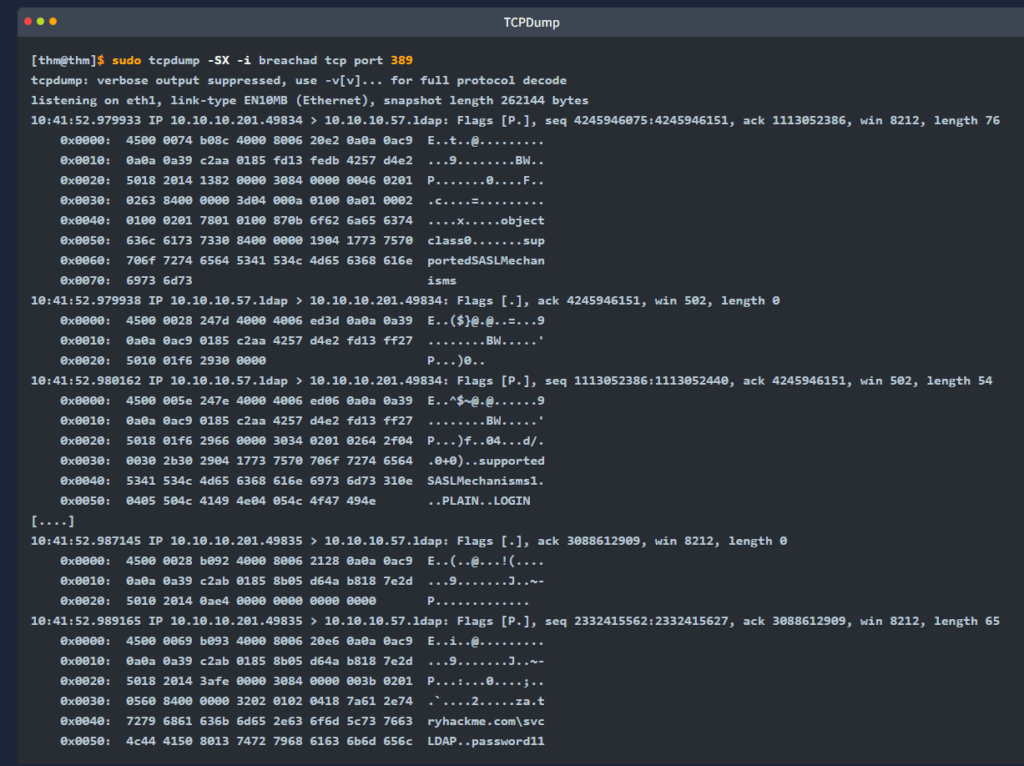1024x766 pixels.
Task: Click ASCII text 'E..i..@.........'
Action: click(486, 641)
